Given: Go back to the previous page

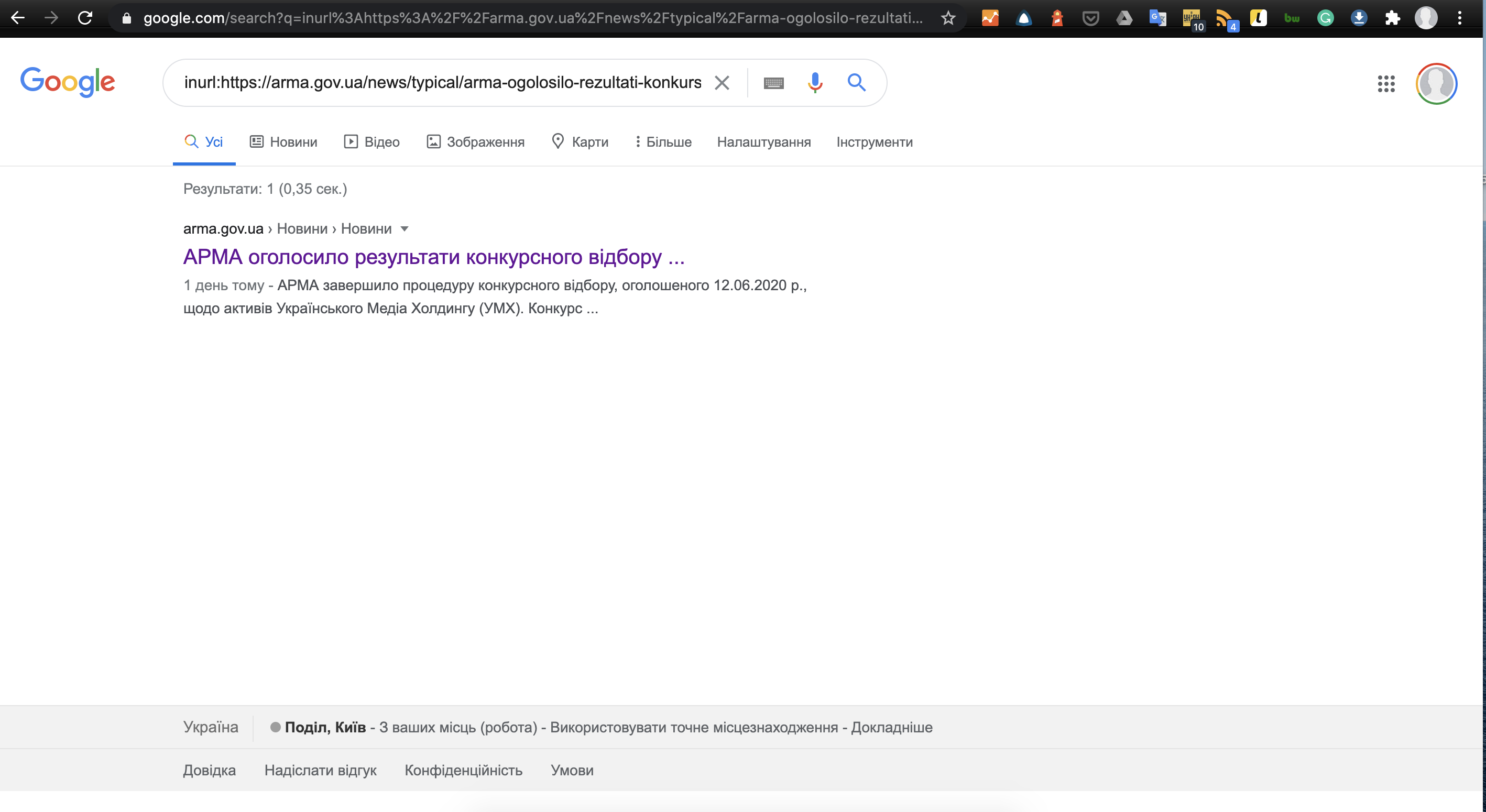Looking at the screenshot, I should pyautogui.click(x=18, y=18).
